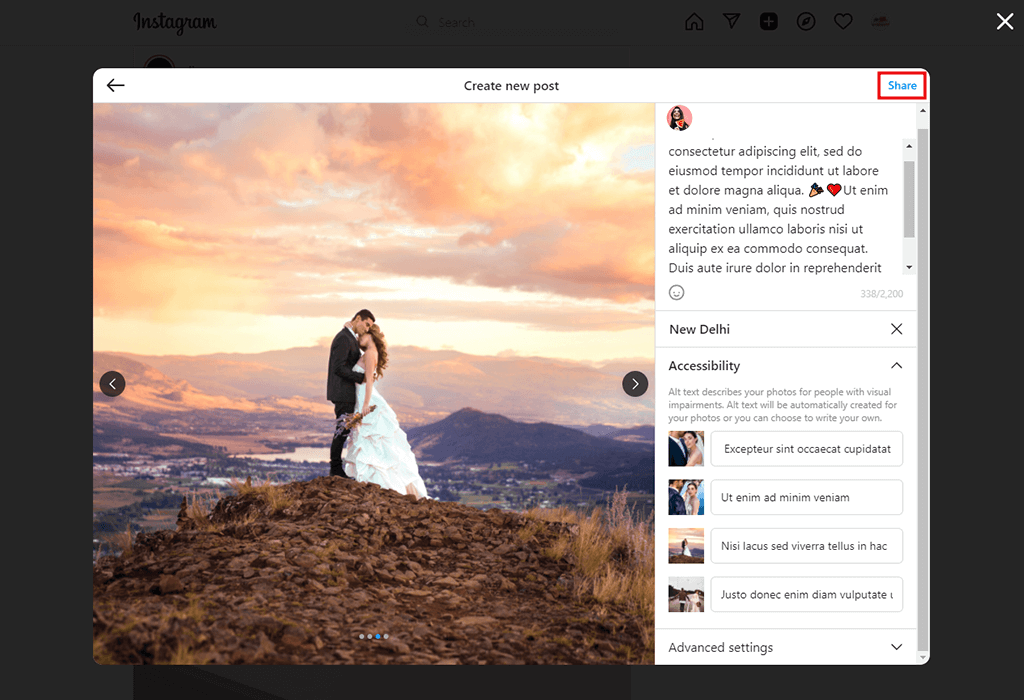The width and height of the screenshot is (1024, 700).
Task: Show the previous photo with left chevron
Action: [112, 384]
